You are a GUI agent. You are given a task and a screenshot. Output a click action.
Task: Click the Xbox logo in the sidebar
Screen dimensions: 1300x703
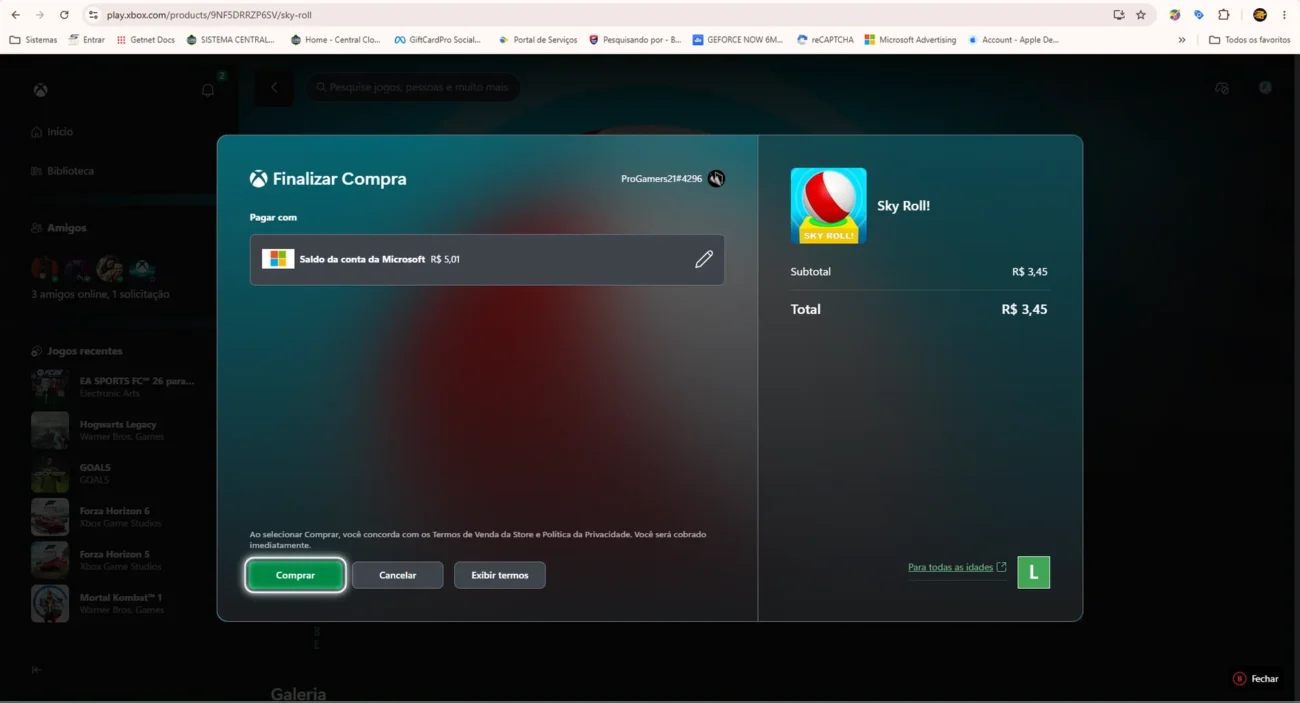point(40,90)
